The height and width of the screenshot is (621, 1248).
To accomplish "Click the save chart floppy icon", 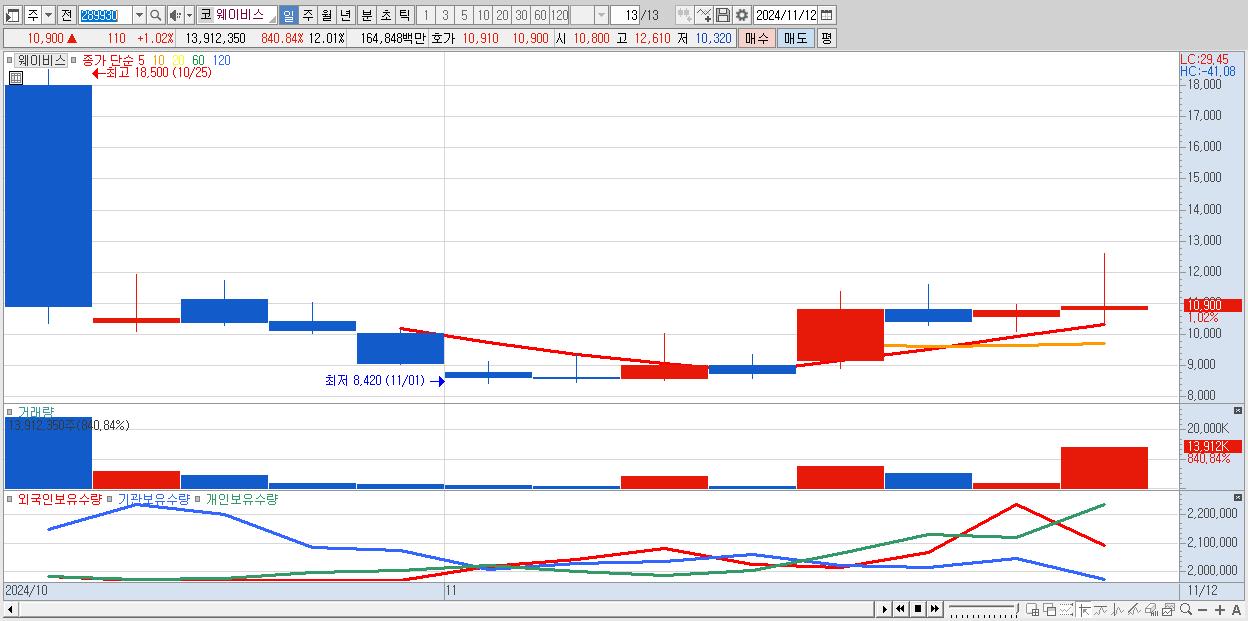I will [722, 15].
